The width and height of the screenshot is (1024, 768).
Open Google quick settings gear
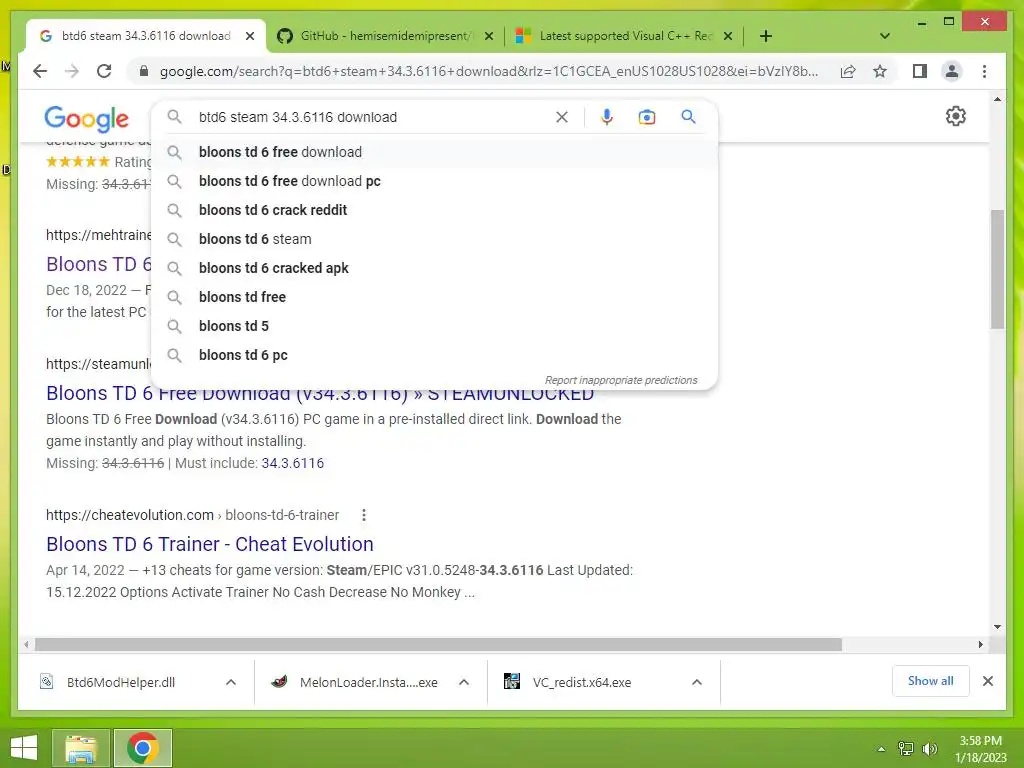click(955, 116)
